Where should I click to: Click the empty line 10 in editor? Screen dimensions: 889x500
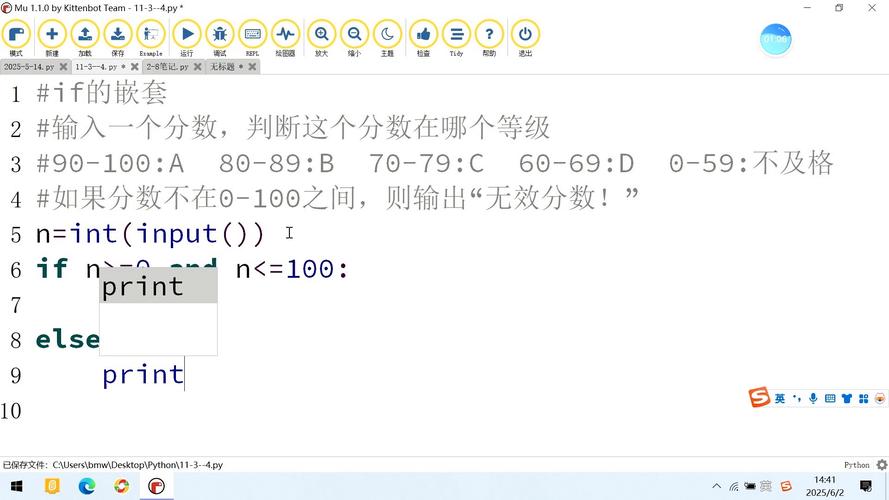pos(454,410)
